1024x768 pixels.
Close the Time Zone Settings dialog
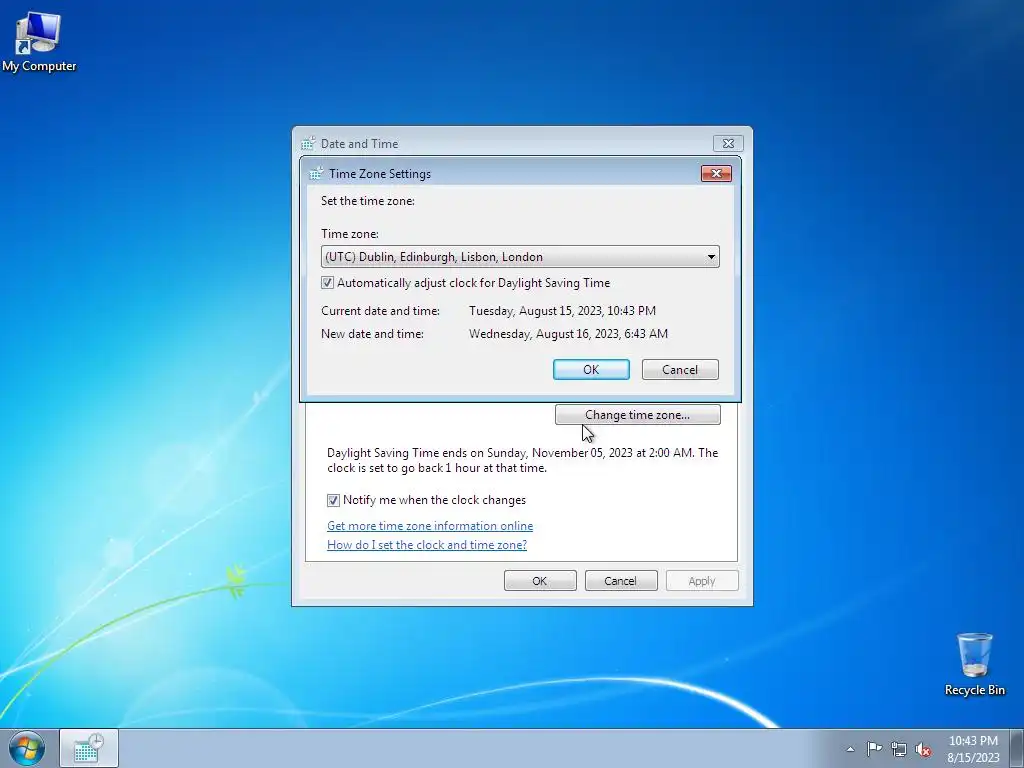coord(716,173)
